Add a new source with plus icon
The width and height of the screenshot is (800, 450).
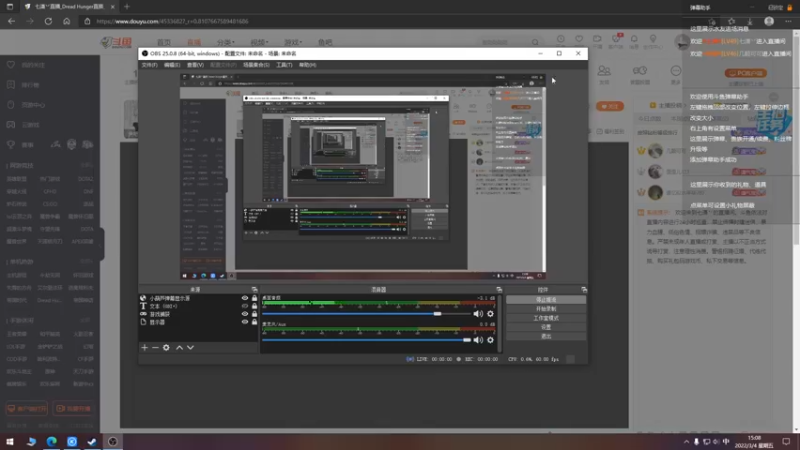(x=144, y=347)
